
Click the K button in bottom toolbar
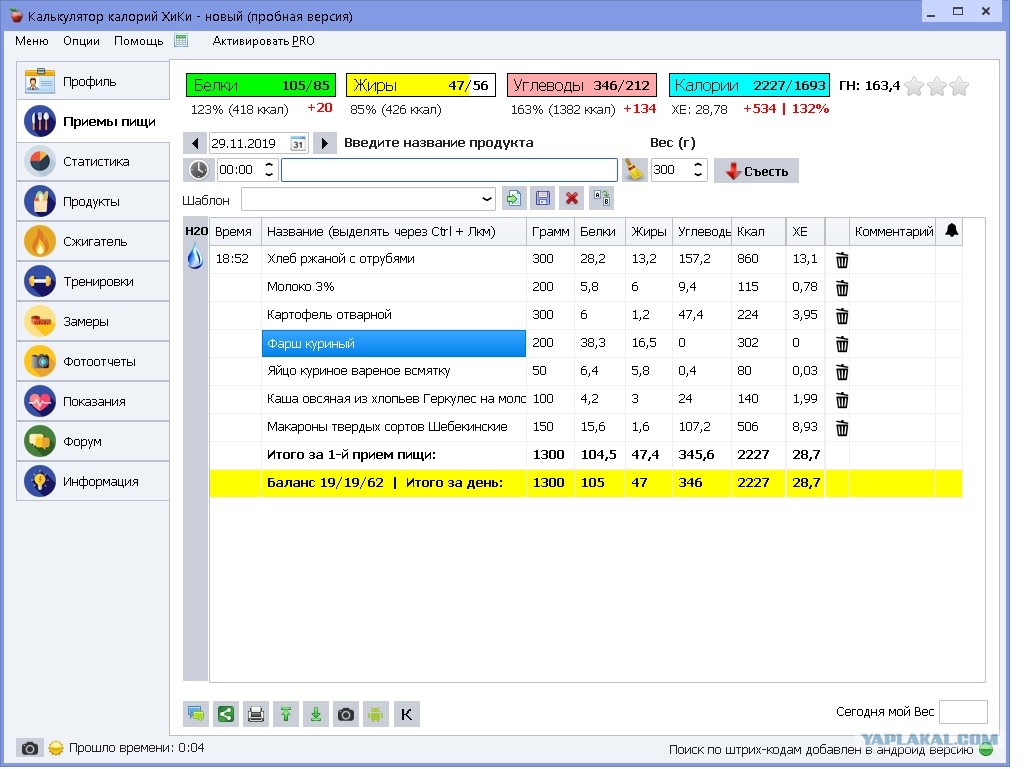pyautogui.click(x=406, y=714)
